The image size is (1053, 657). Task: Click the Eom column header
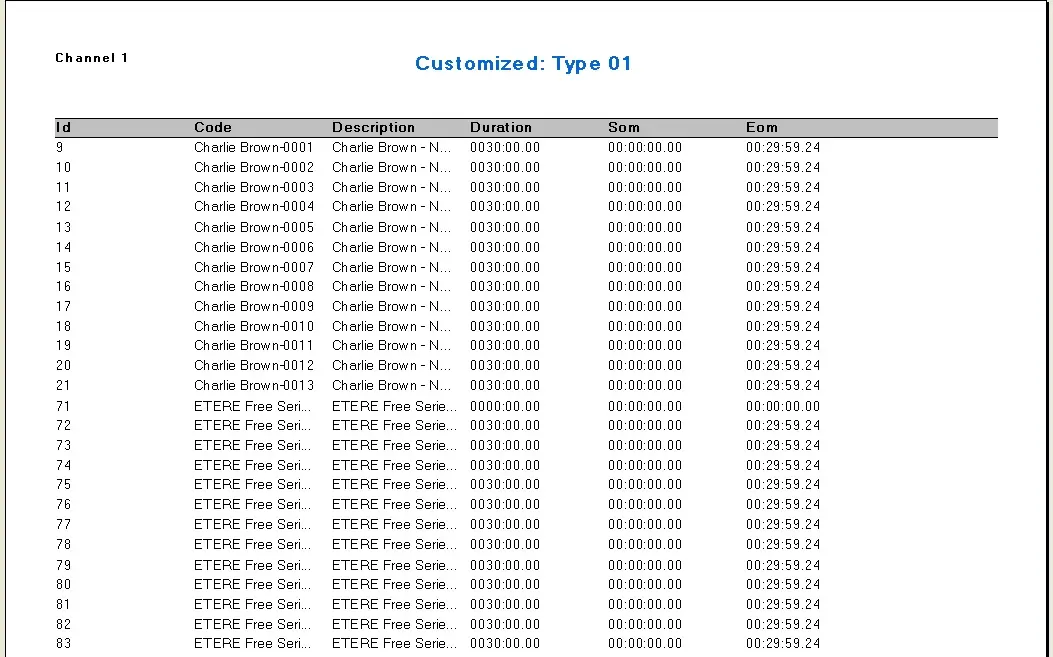(762, 127)
